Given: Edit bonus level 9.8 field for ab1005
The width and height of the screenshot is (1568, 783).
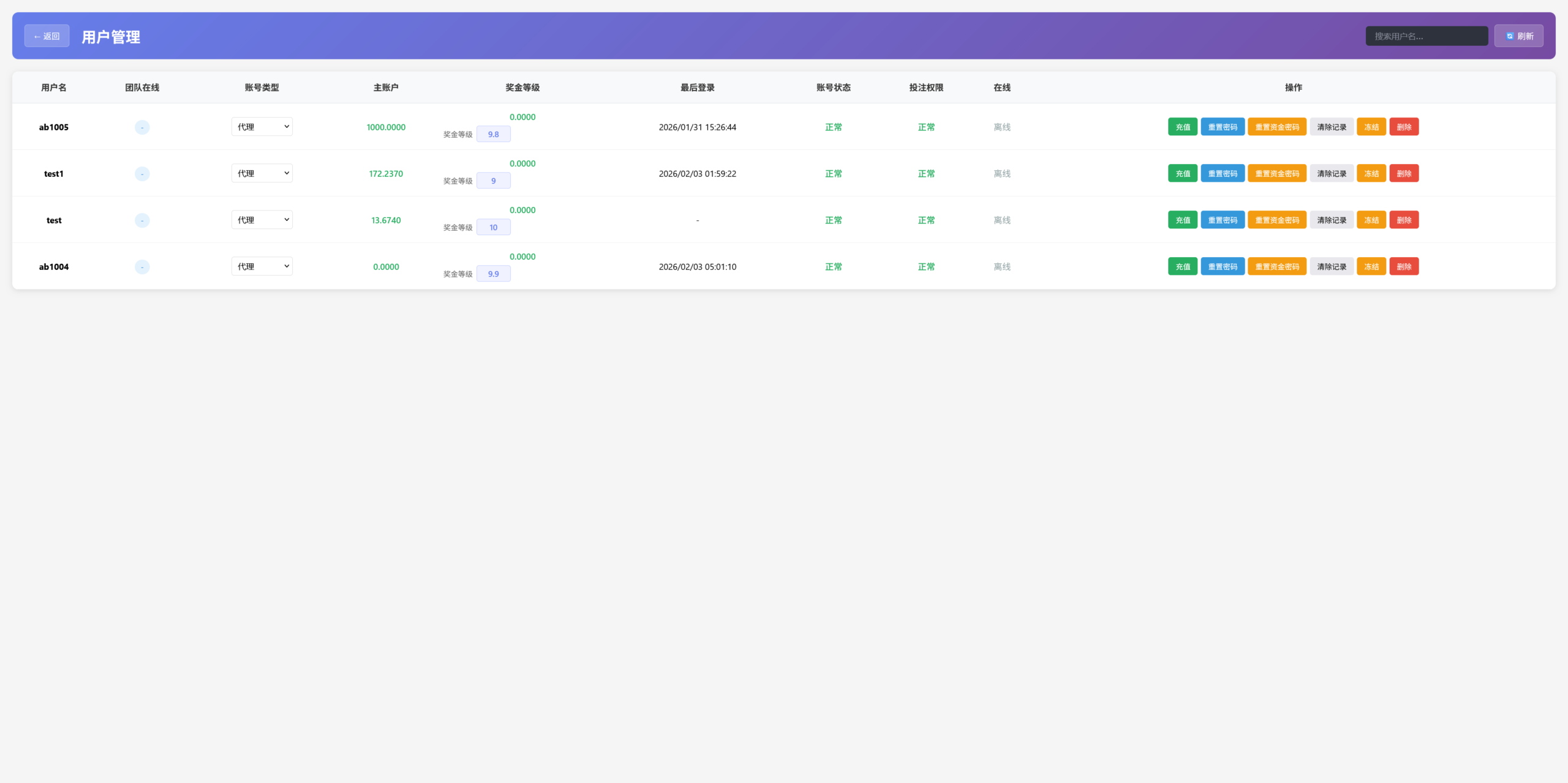Looking at the screenshot, I should click(x=493, y=134).
